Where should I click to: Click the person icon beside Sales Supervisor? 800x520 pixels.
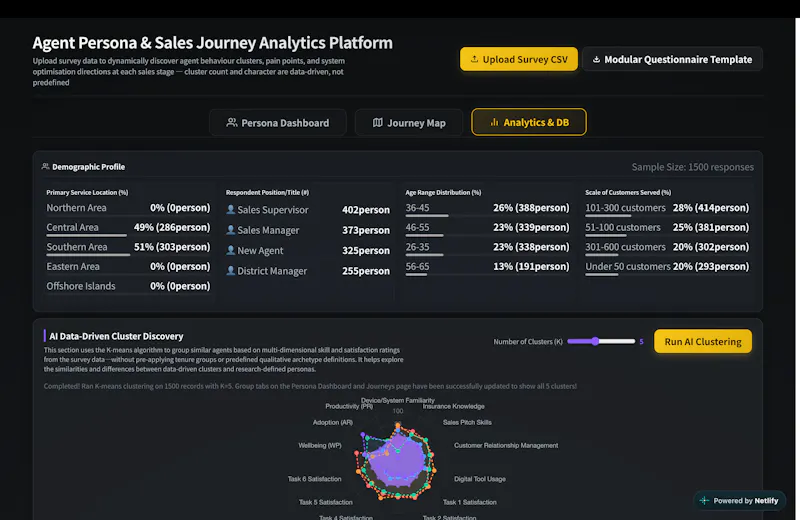tap(231, 210)
